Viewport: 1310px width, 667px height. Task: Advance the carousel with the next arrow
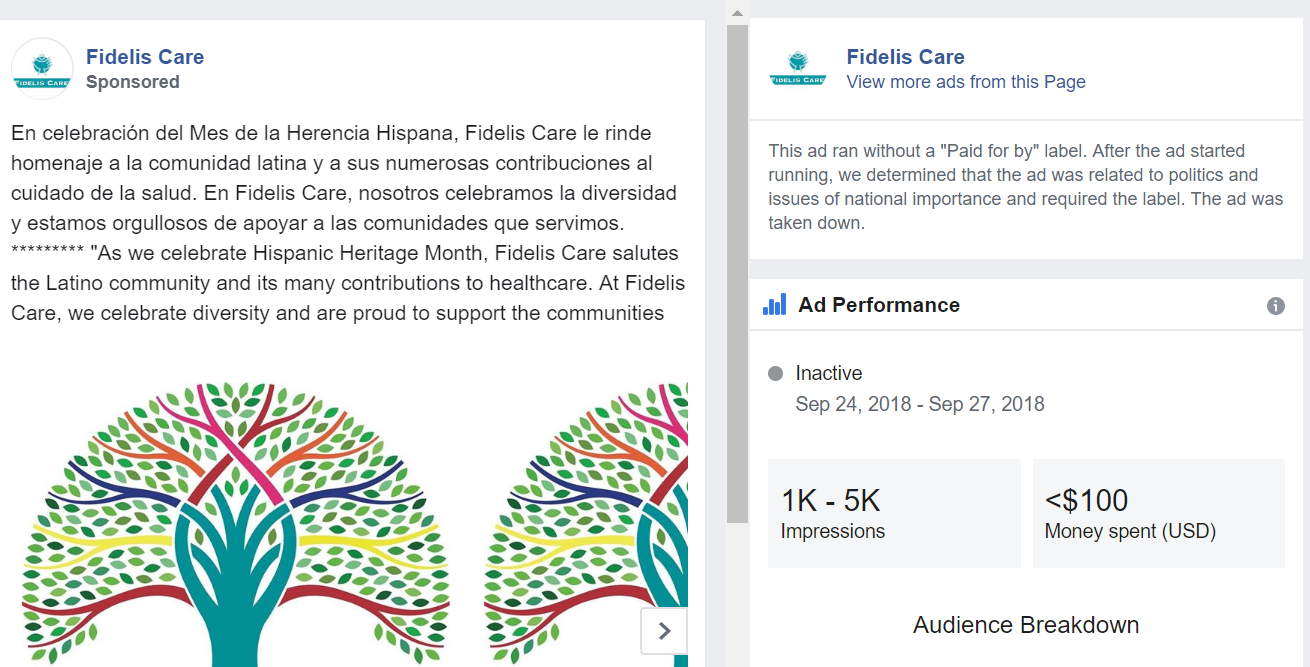click(664, 631)
